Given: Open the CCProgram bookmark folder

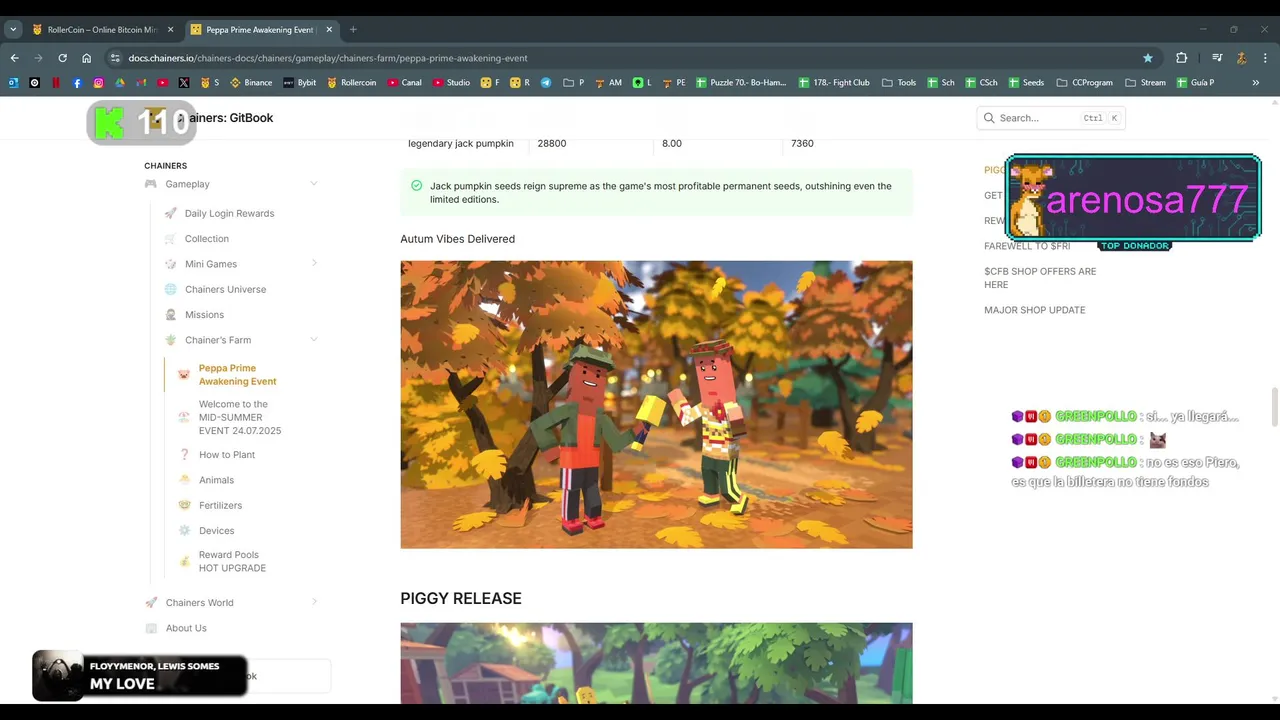Looking at the screenshot, I should 1084,83.
